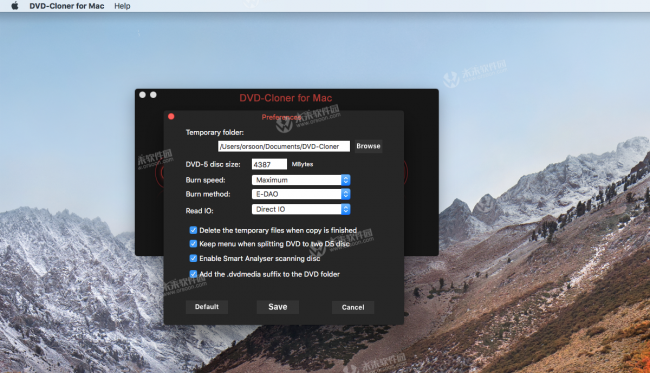Image resolution: width=650 pixels, height=373 pixels.
Task: Close the Preferences dialog with red button
Action: click(x=171, y=116)
